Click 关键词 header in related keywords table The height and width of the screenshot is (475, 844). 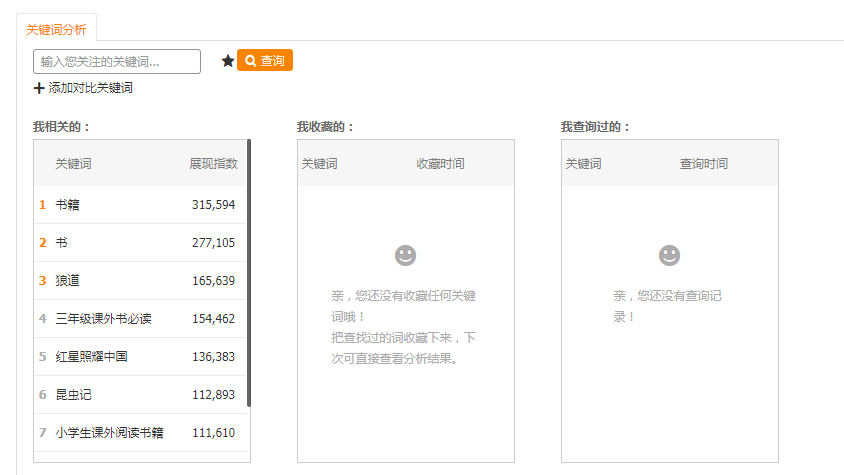(x=73, y=164)
